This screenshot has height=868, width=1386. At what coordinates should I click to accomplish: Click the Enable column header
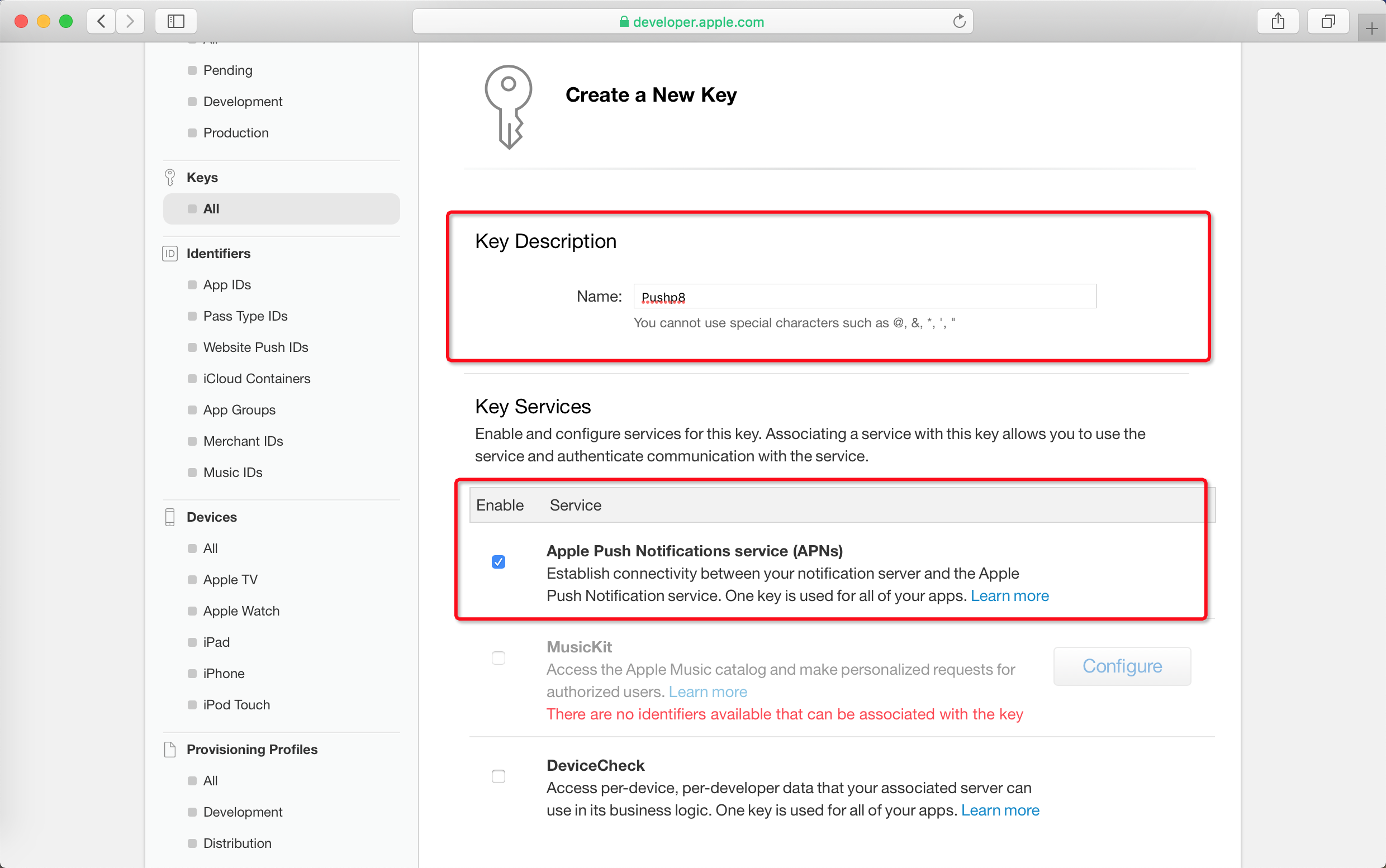500,505
